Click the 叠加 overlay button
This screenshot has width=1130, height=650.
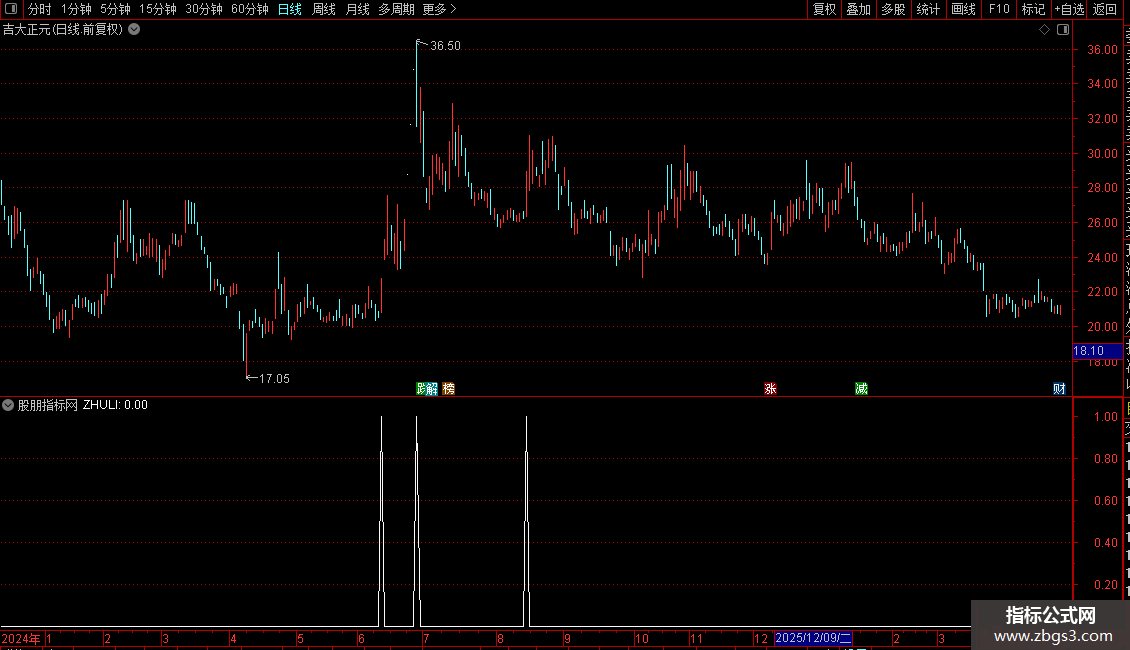(x=859, y=9)
